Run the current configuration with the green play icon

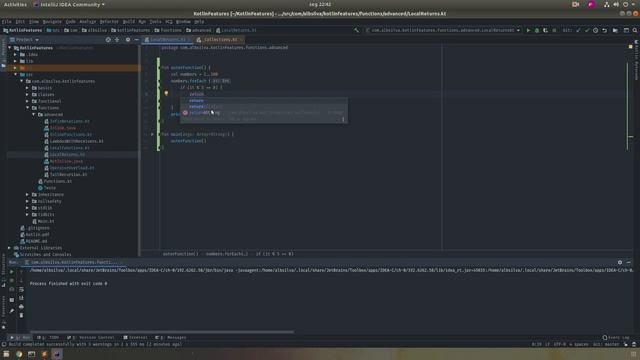point(528,30)
